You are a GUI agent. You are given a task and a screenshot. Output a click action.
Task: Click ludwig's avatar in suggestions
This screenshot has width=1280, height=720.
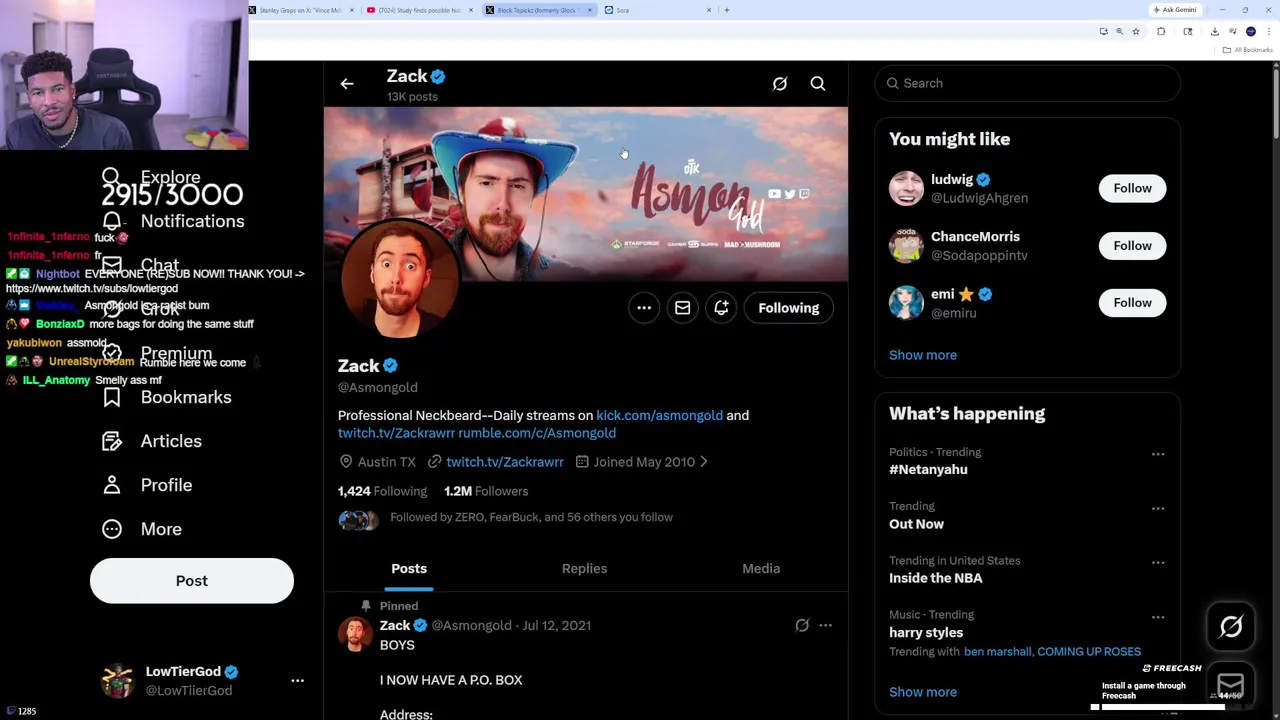tap(906, 188)
